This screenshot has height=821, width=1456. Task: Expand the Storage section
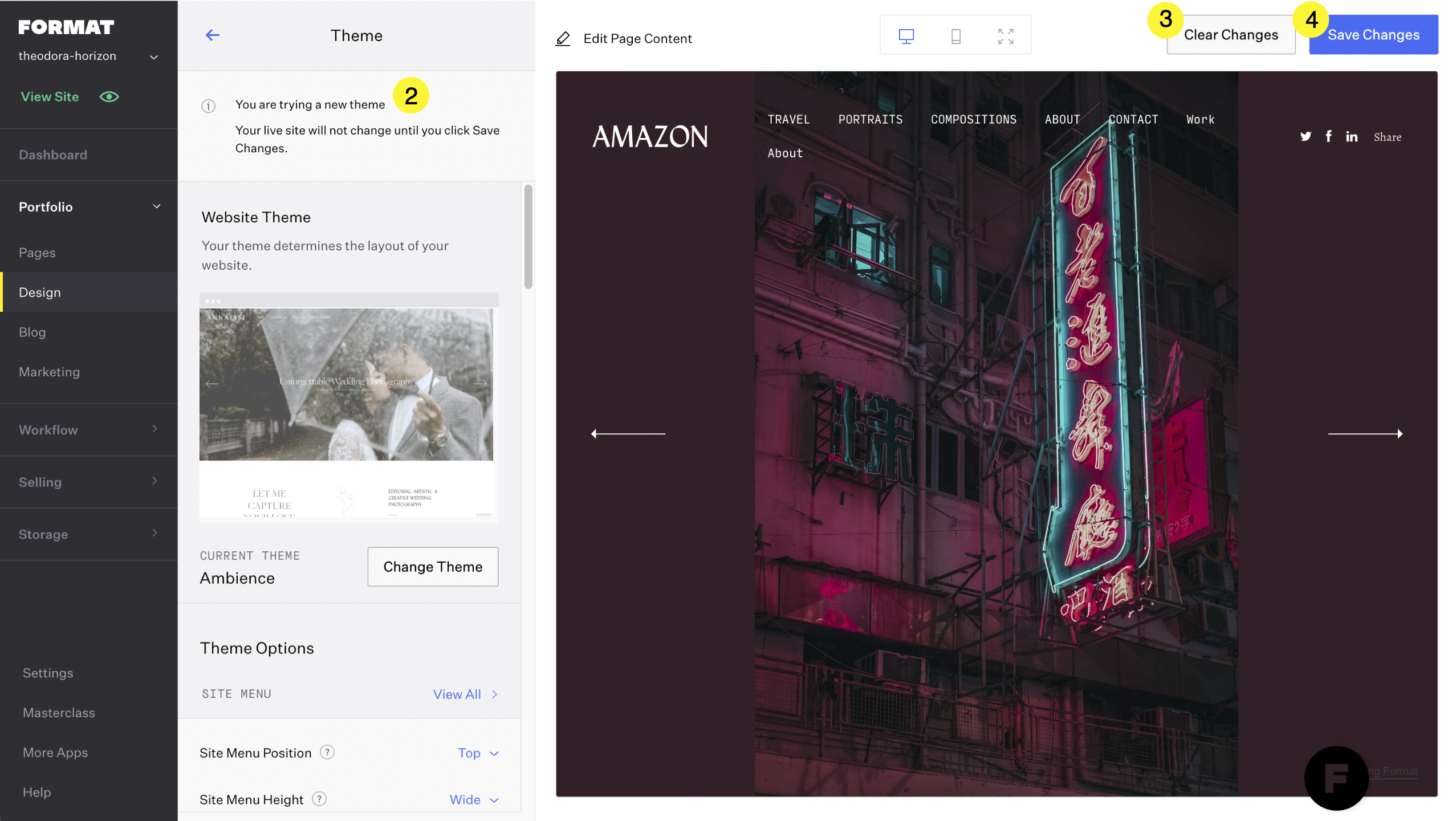89,534
